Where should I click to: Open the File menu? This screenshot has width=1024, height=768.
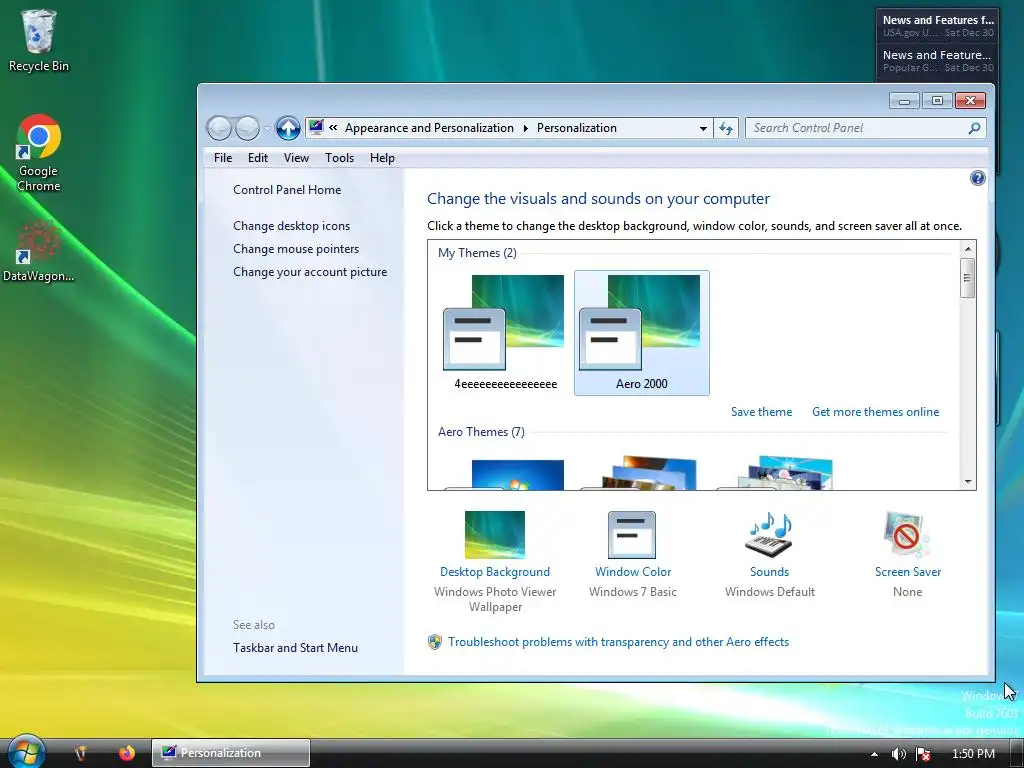click(223, 158)
